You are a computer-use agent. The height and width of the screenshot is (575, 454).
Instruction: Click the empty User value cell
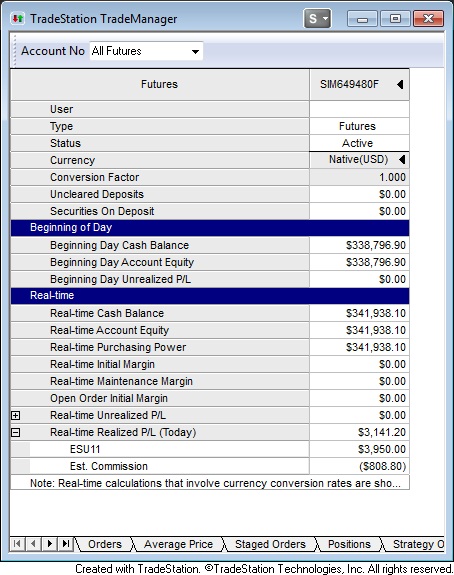(x=359, y=109)
